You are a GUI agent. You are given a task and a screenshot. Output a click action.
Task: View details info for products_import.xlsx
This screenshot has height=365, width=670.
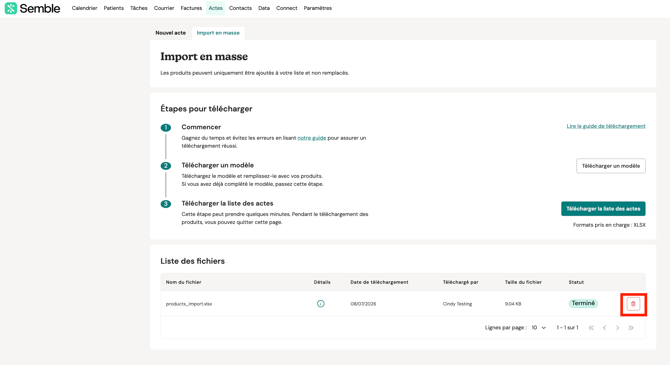[x=320, y=304]
